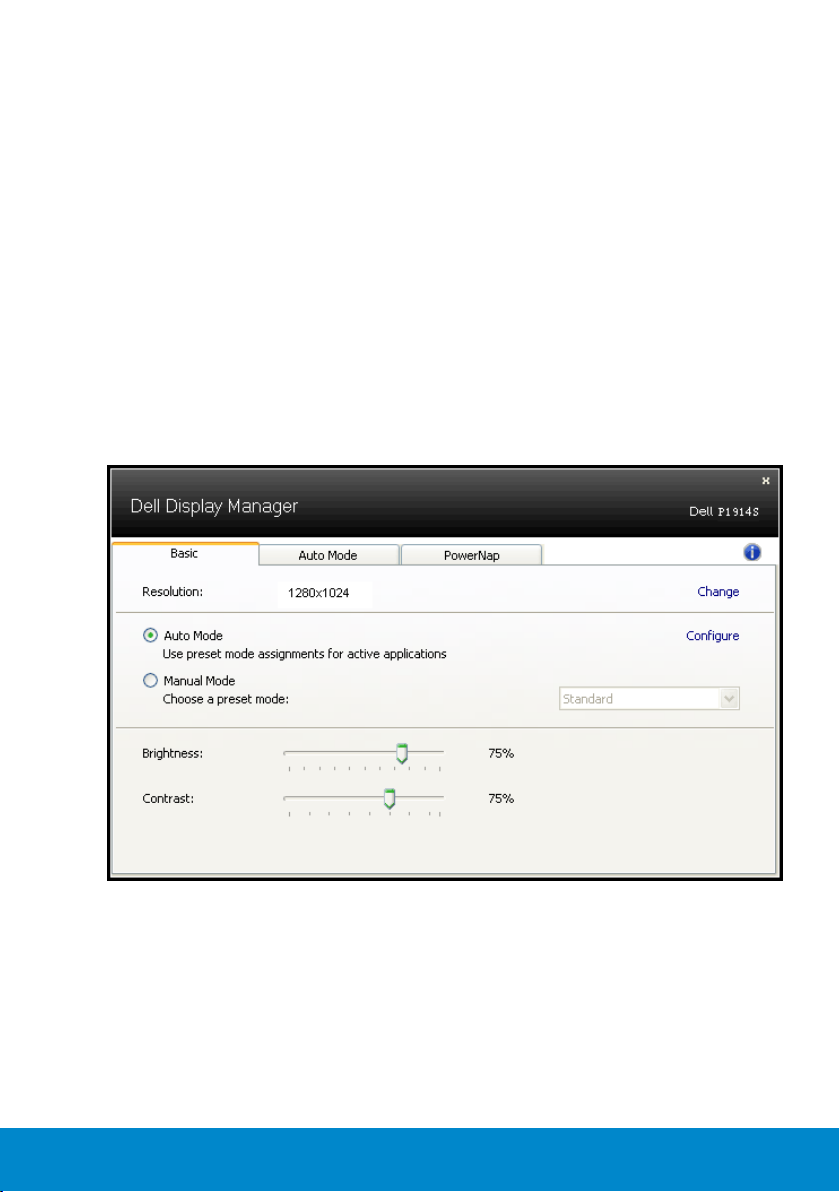Click the Brightness 75% value

point(501,754)
